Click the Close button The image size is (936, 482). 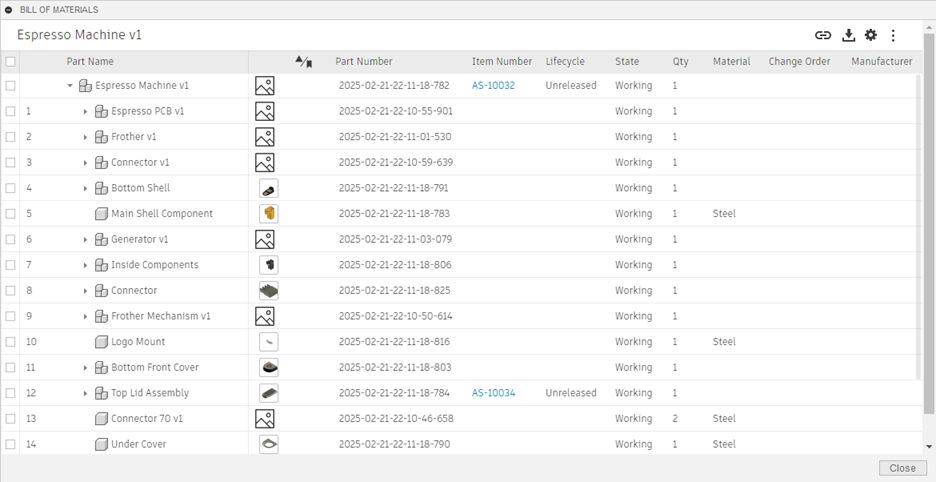(x=902, y=468)
